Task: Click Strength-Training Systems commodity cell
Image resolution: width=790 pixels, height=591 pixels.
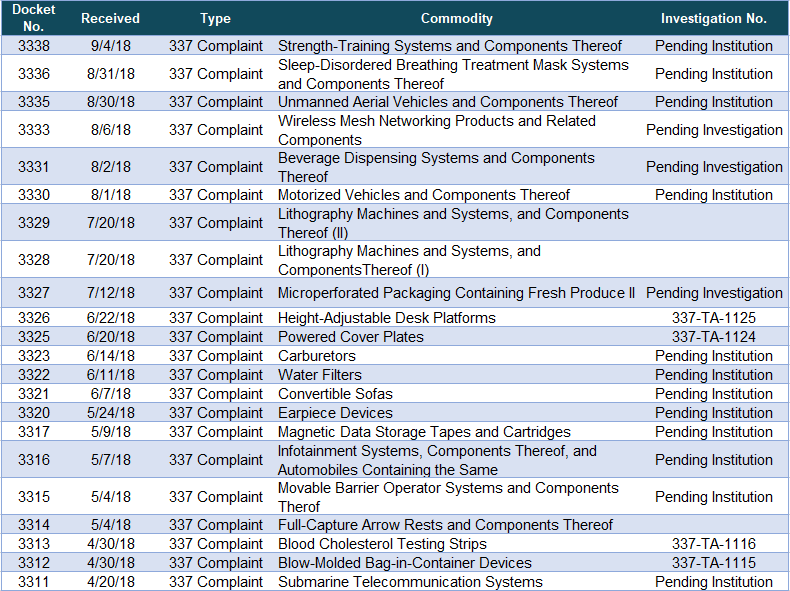Action: click(x=450, y=46)
